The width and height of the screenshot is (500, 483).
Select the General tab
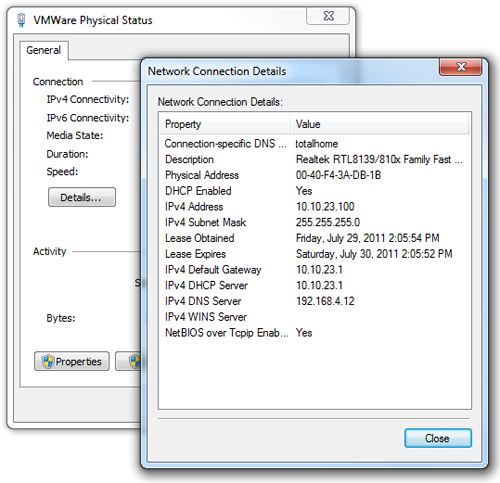point(44,50)
